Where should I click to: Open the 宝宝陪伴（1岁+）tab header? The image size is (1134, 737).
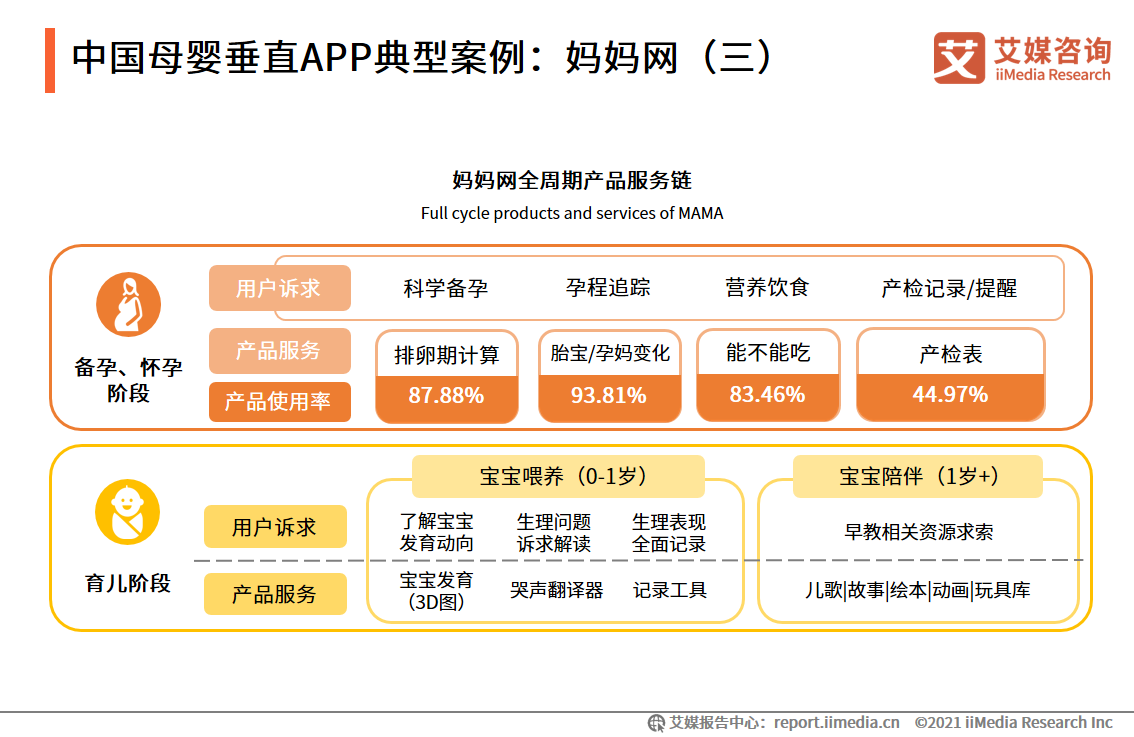click(x=918, y=476)
